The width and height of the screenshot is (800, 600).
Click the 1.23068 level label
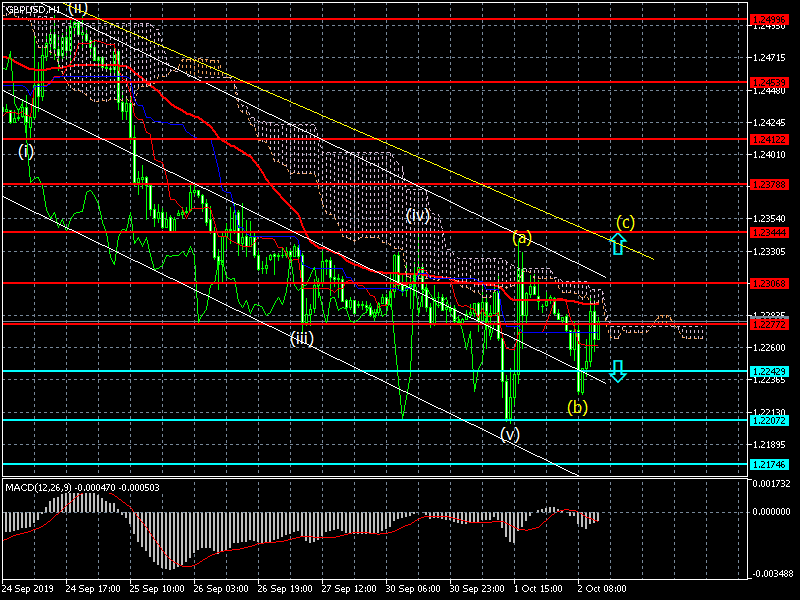[769, 283]
